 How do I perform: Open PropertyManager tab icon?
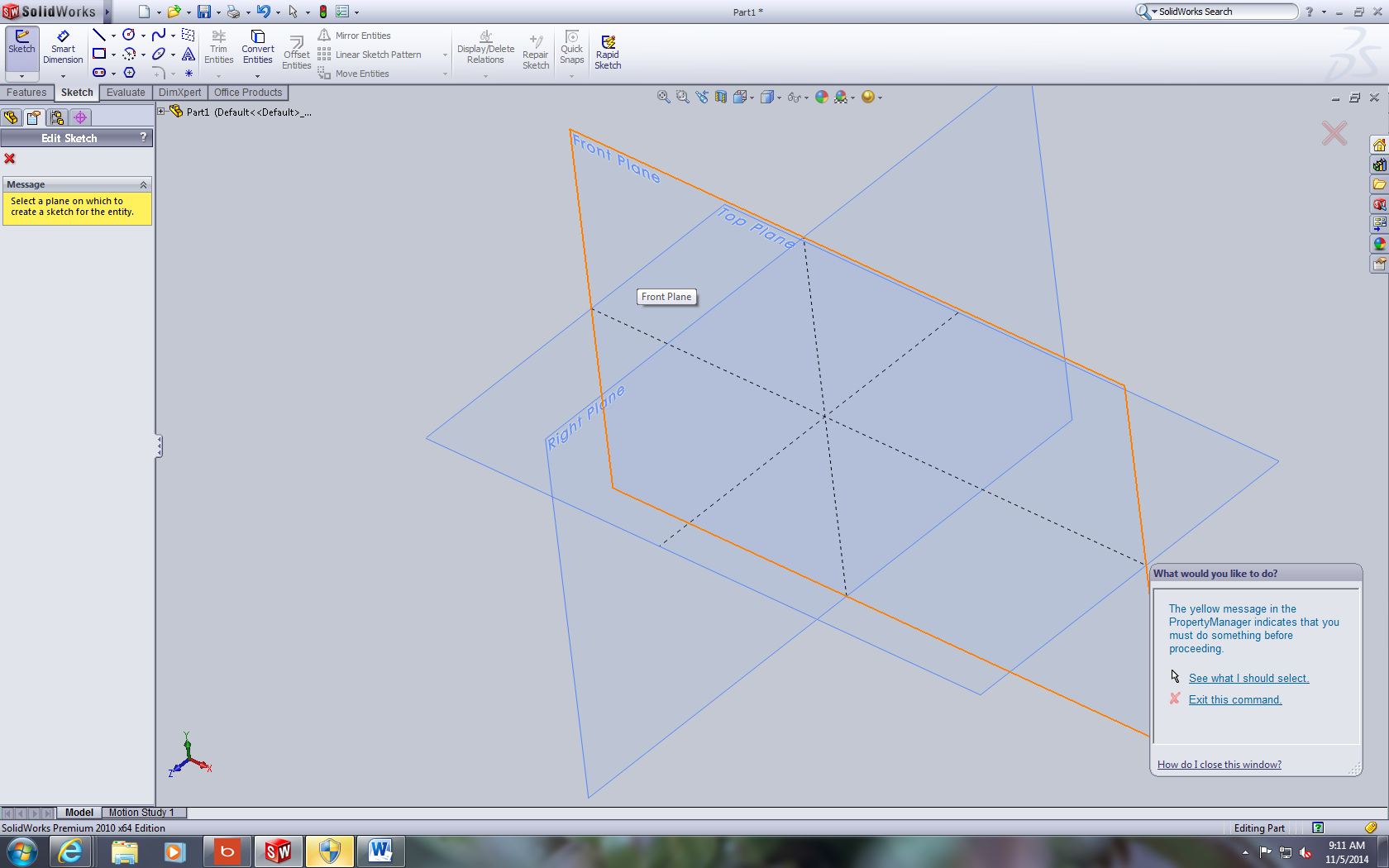pyautogui.click(x=34, y=117)
